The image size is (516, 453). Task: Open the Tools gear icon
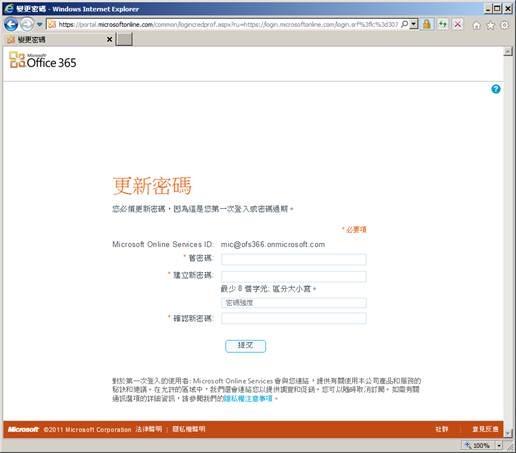coord(505,25)
